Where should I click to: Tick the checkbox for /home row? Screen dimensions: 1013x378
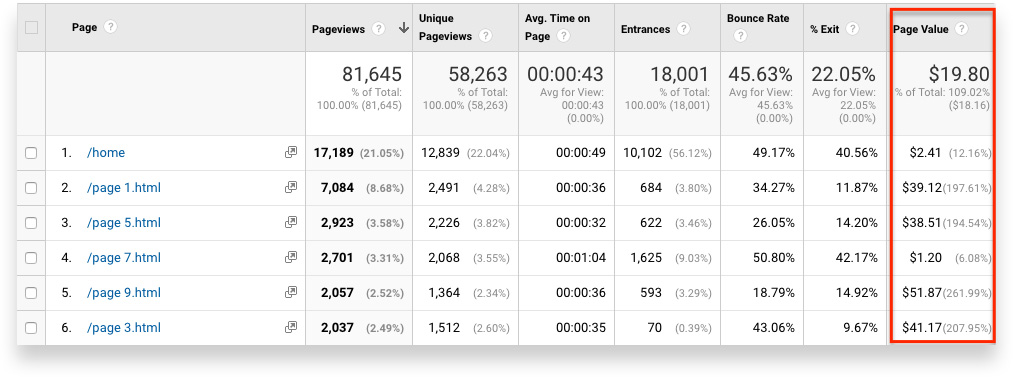point(31,153)
